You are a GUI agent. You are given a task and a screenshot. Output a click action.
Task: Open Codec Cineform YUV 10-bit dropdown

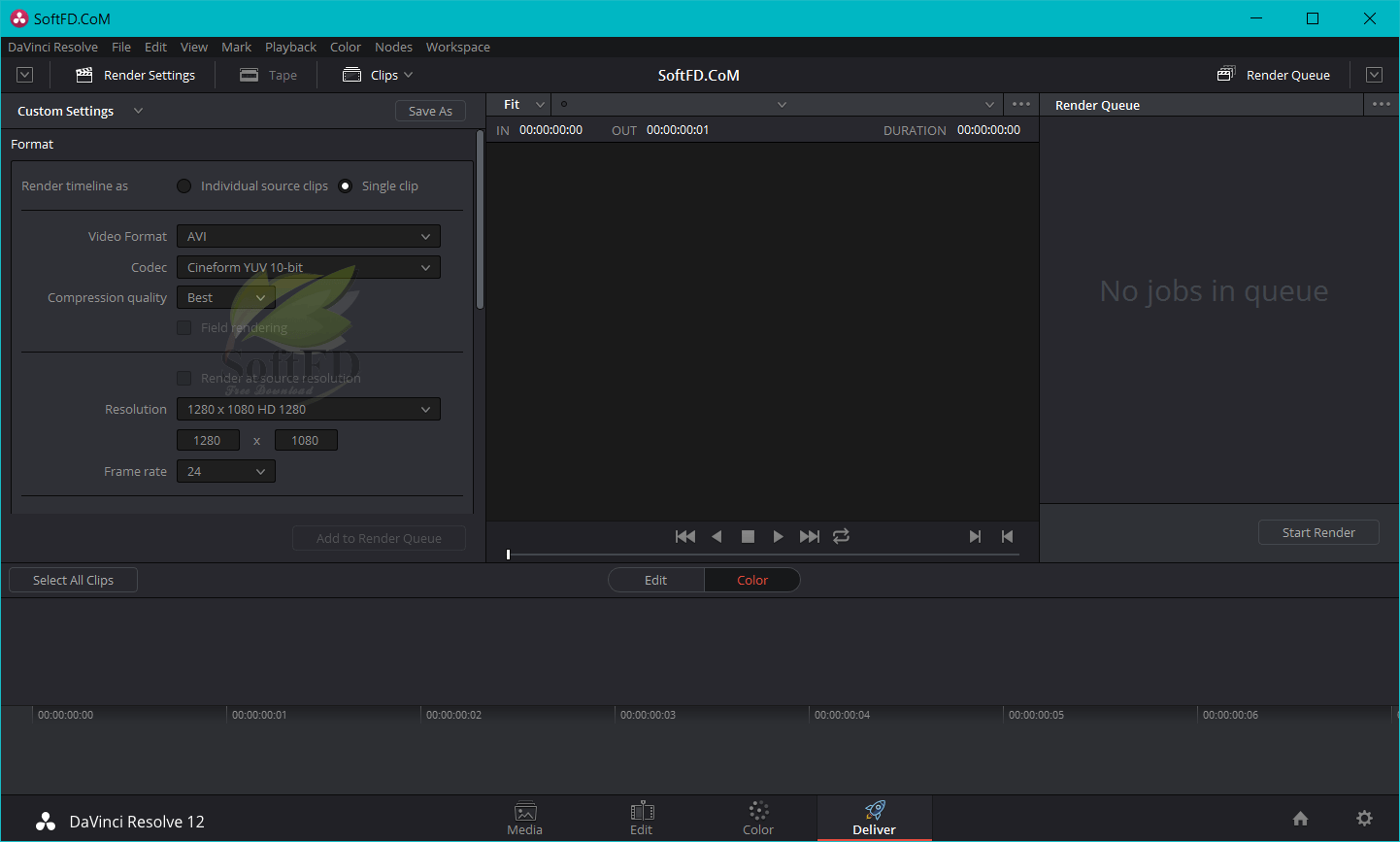(x=309, y=267)
